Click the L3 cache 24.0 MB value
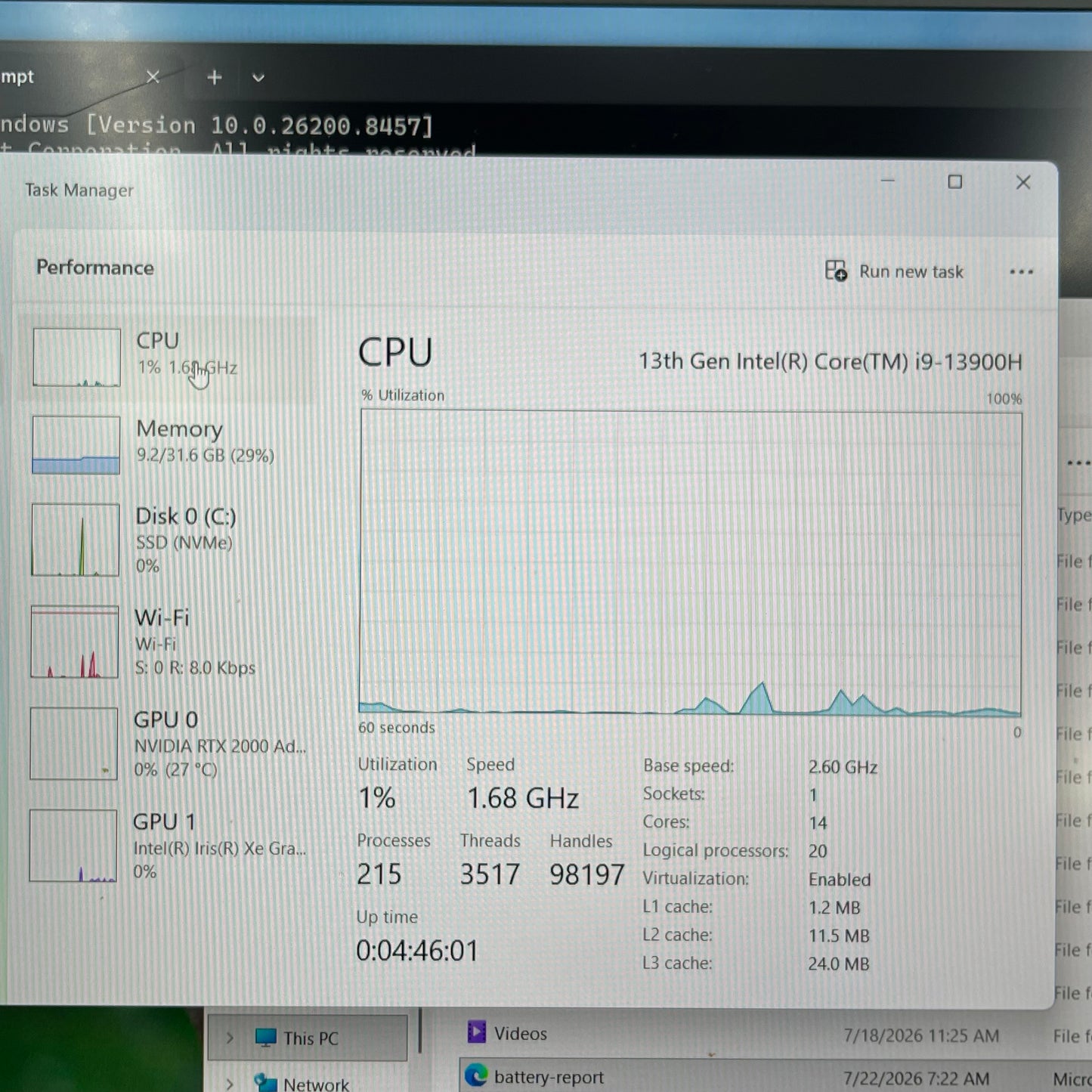This screenshot has width=1092, height=1092. tap(839, 964)
